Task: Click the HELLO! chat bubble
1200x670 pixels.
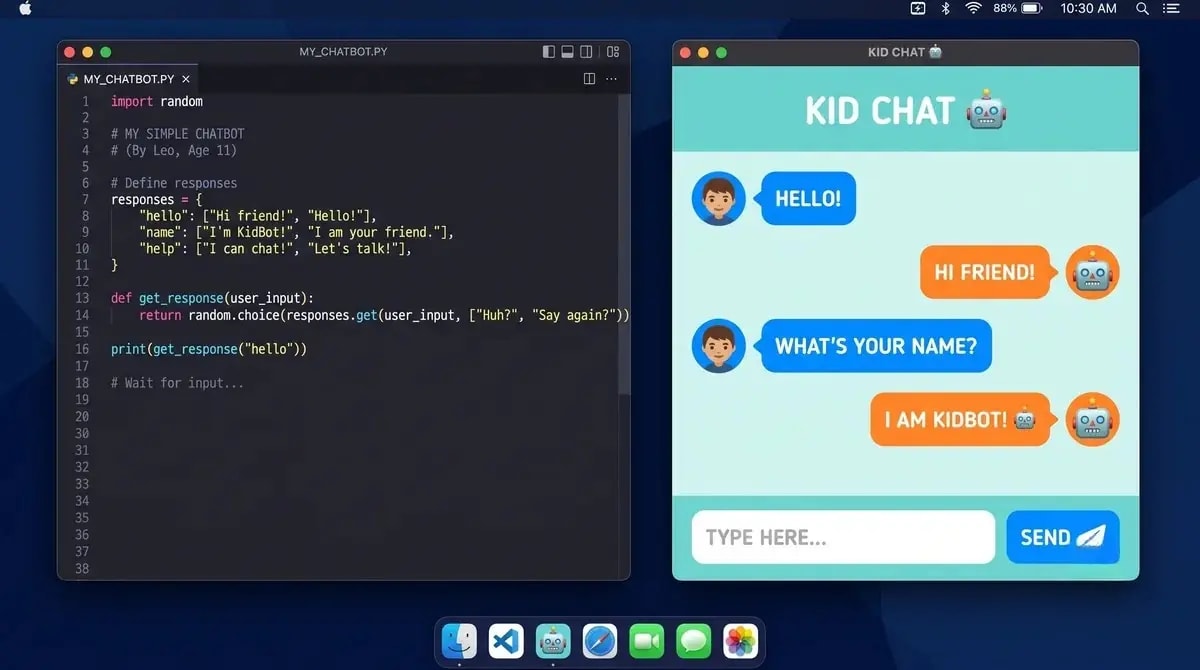Action: [808, 198]
